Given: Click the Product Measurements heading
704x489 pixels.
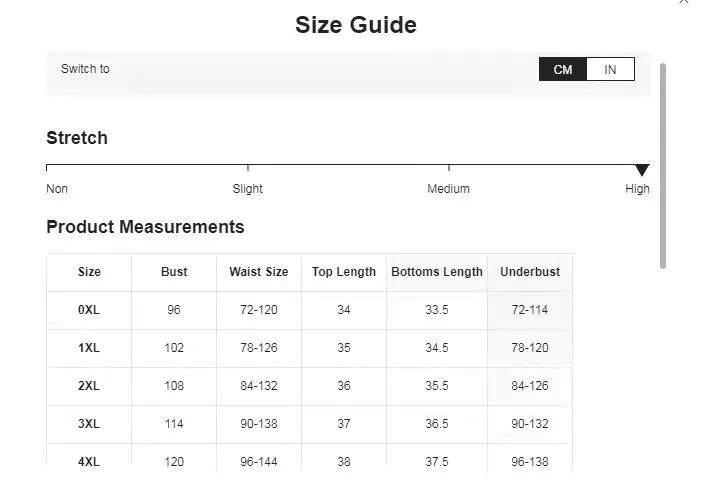Looking at the screenshot, I should pyautogui.click(x=145, y=227).
